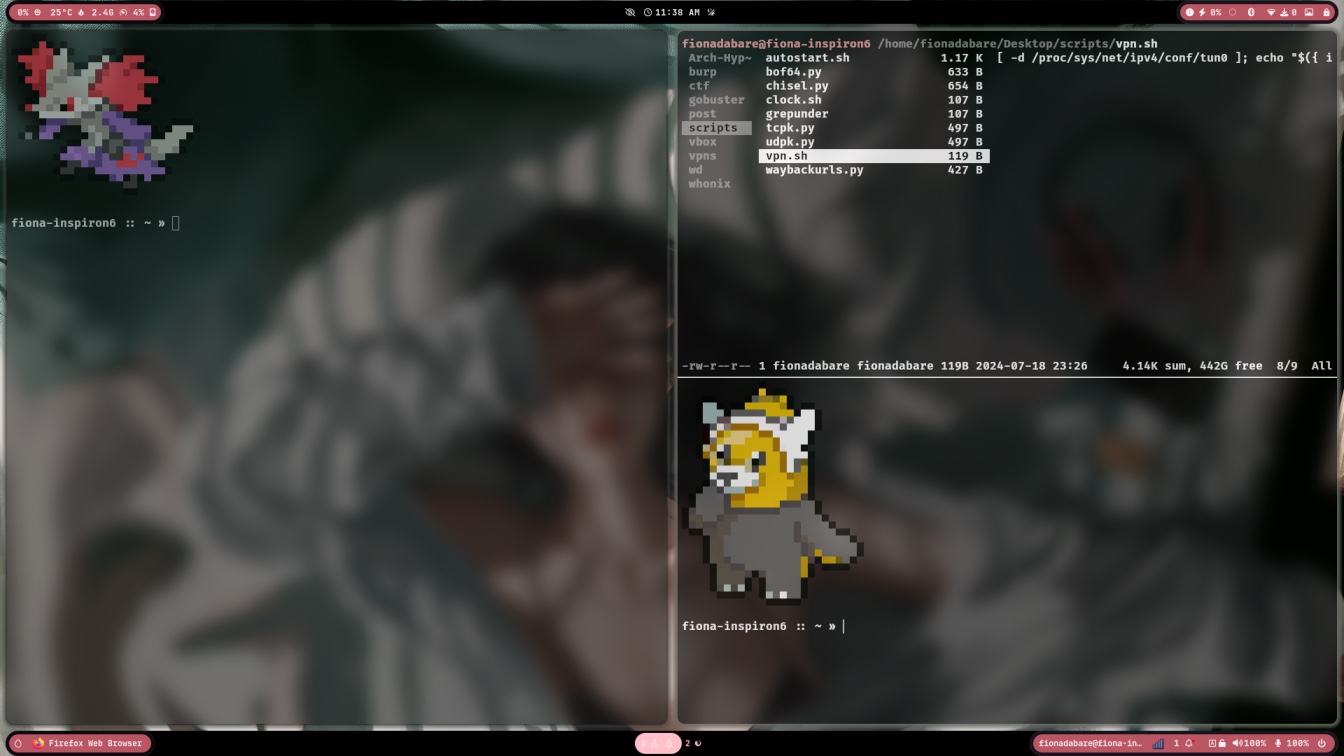The image size is (1344, 756).
Task: Select the waybackurls.py file
Action: pos(874,170)
